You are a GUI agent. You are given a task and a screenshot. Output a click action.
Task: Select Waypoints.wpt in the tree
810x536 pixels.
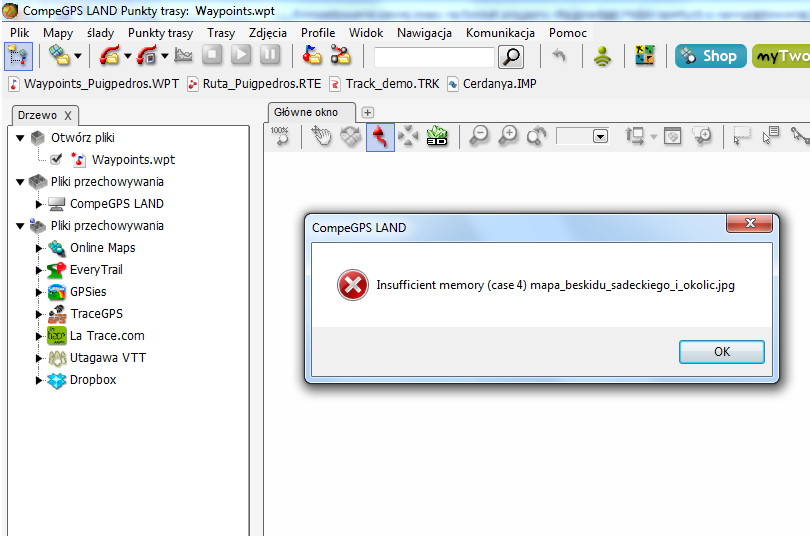133,160
